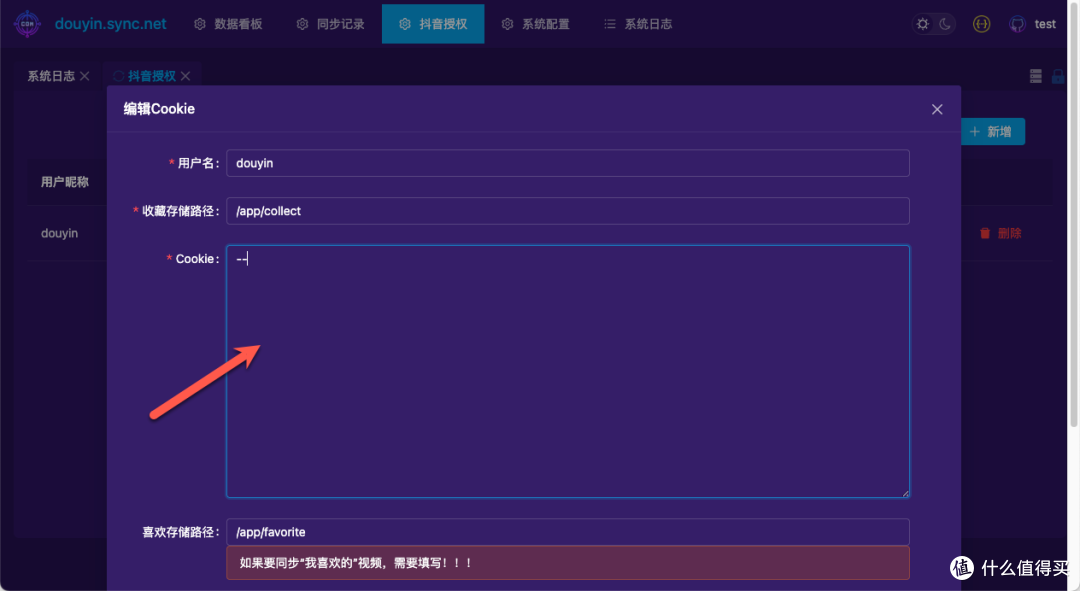Close the 编辑Cookie dialog
The height and width of the screenshot is (591, 1080).
tap(937, 109)
